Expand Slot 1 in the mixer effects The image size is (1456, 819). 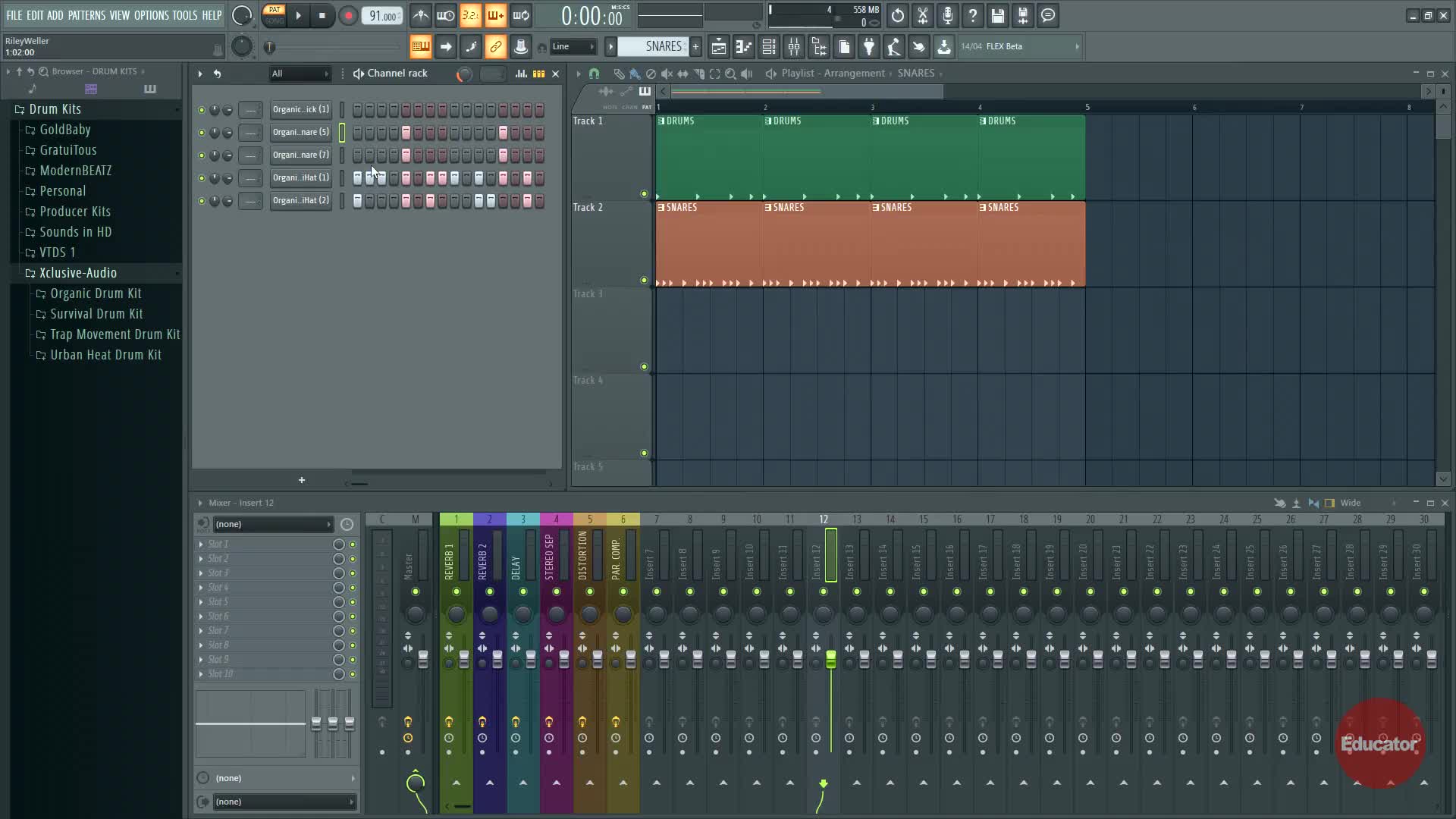point(201,544)
